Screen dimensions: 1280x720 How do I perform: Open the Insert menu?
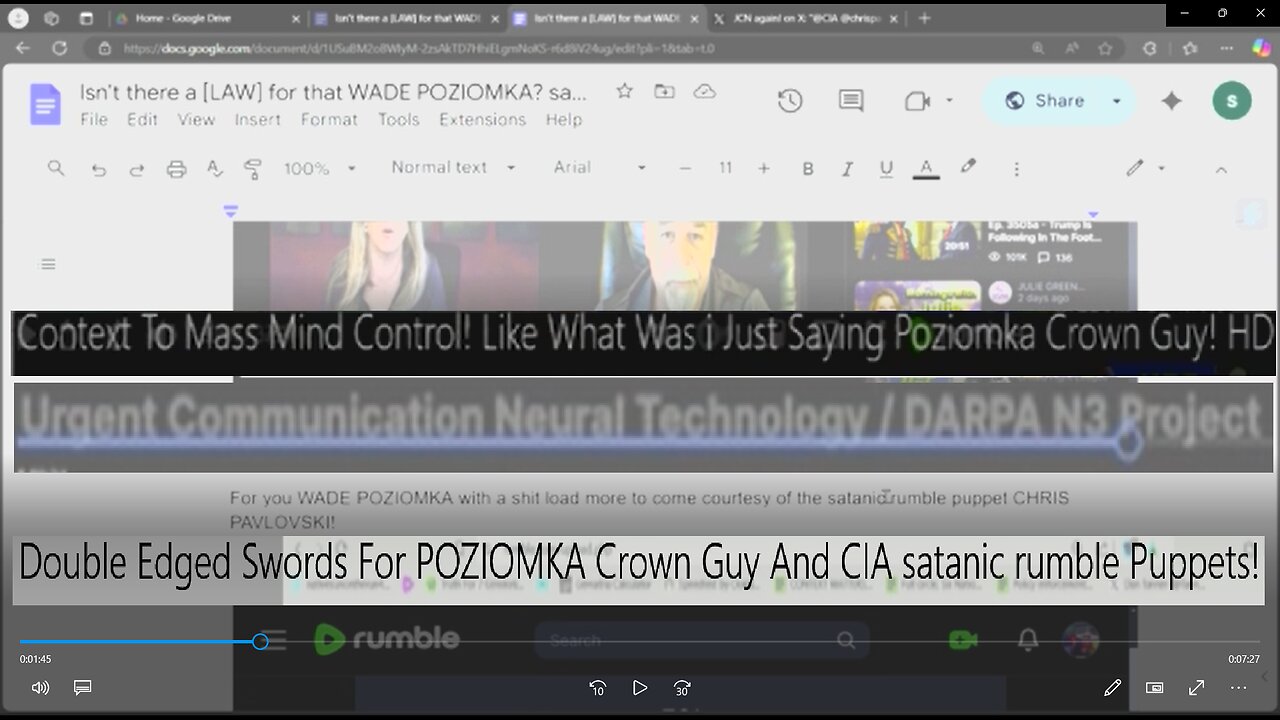click(258, 119)
